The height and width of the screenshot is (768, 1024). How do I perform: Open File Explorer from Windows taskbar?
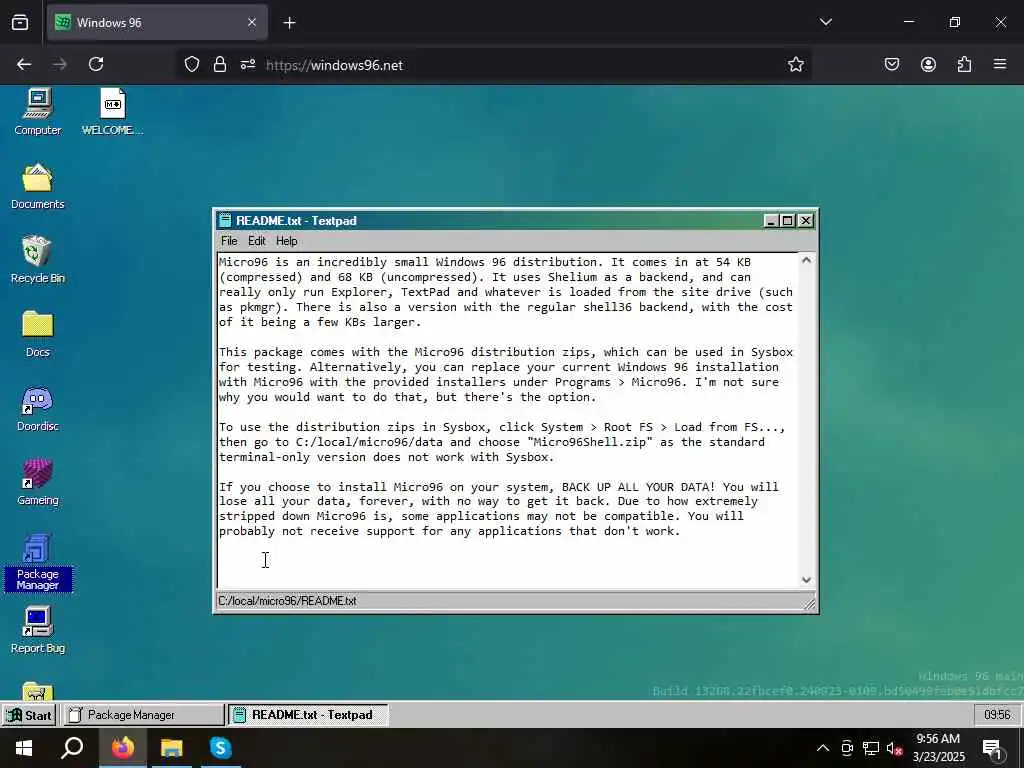pos(172,748)
